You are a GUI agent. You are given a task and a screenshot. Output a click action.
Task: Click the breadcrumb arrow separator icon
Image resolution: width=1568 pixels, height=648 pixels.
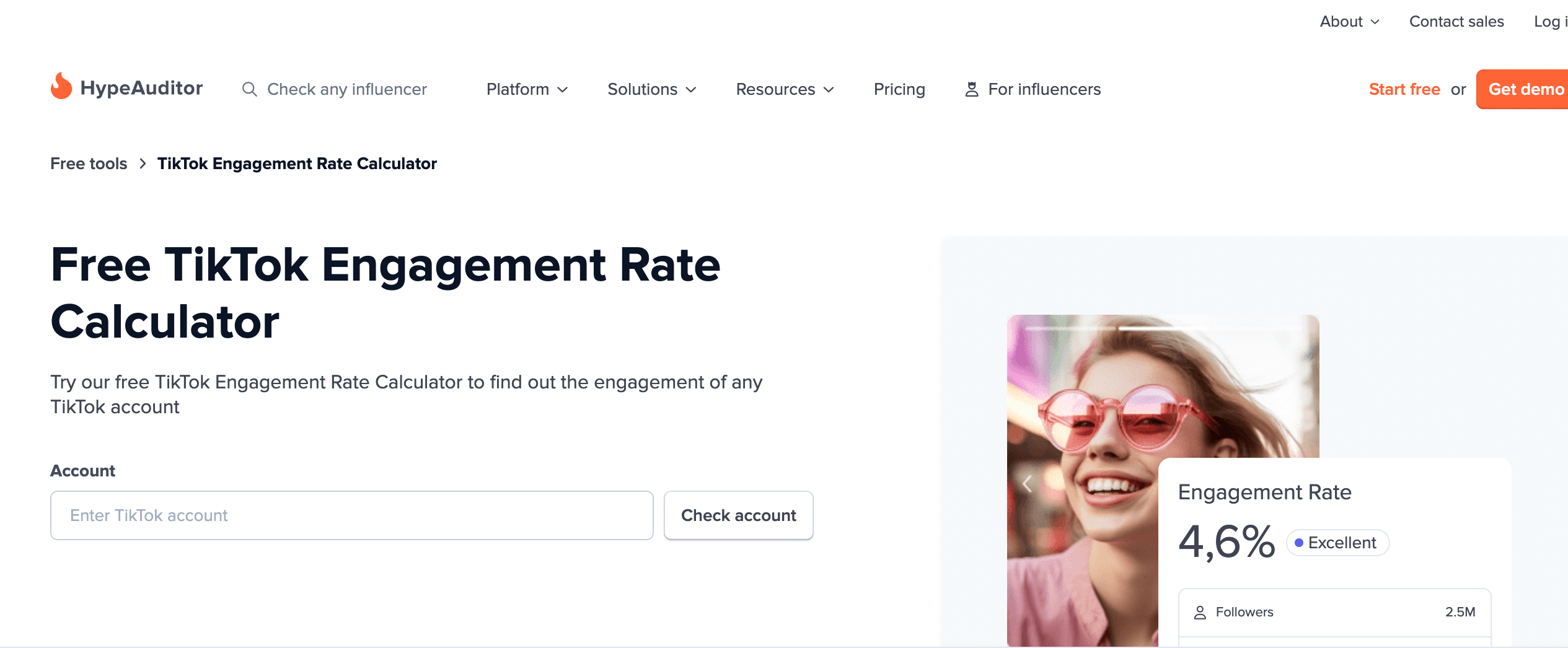pyautogui.click(x=143, y=164)
